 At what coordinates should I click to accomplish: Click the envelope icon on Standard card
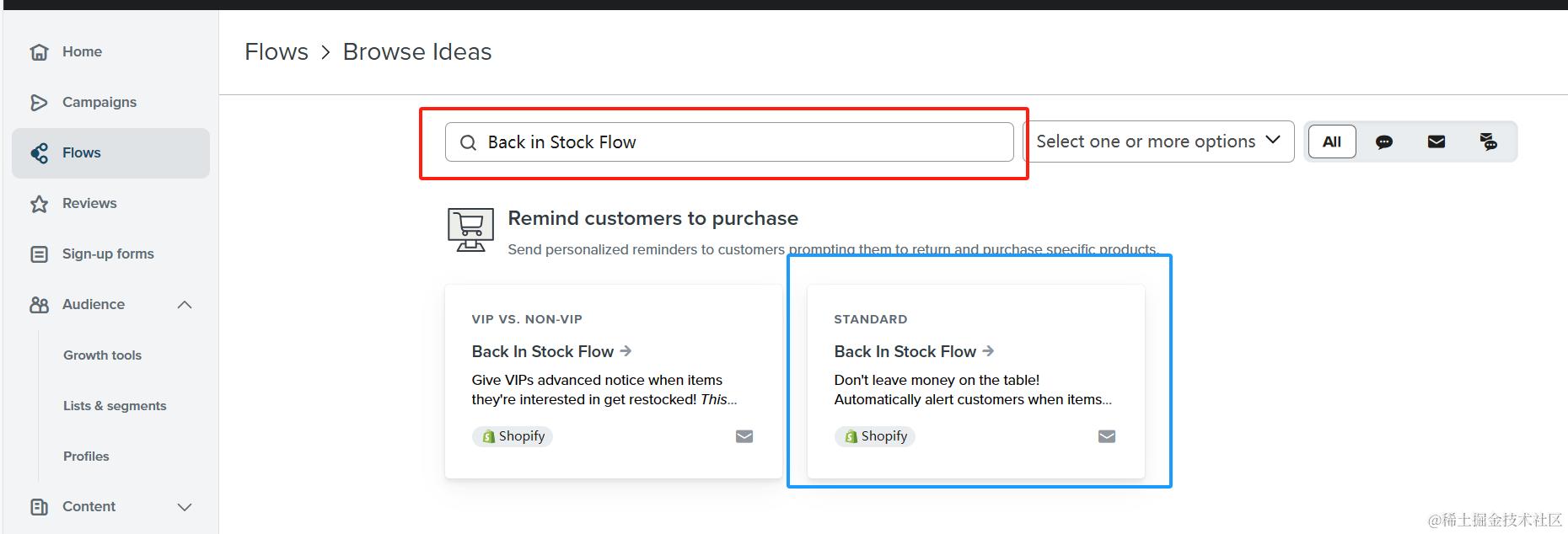point(1106,436)
